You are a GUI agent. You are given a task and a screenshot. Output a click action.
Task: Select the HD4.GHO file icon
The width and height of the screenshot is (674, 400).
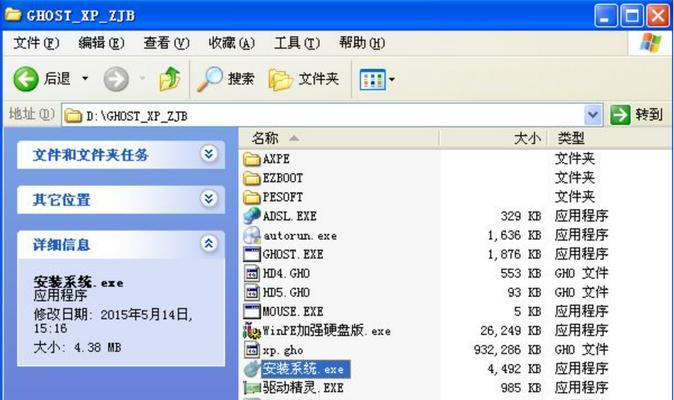pyautogui.click(x=251, y=273)
